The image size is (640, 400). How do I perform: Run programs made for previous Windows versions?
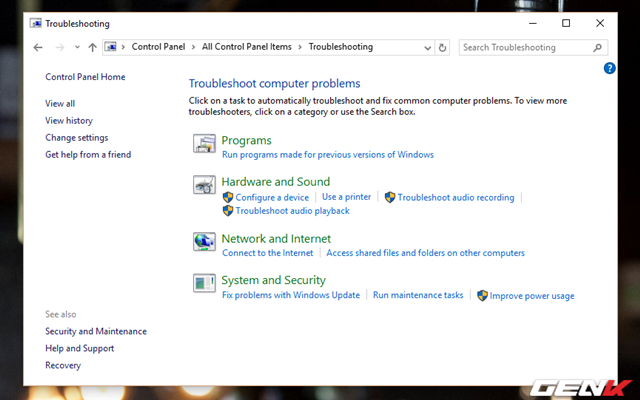[328, 155]
